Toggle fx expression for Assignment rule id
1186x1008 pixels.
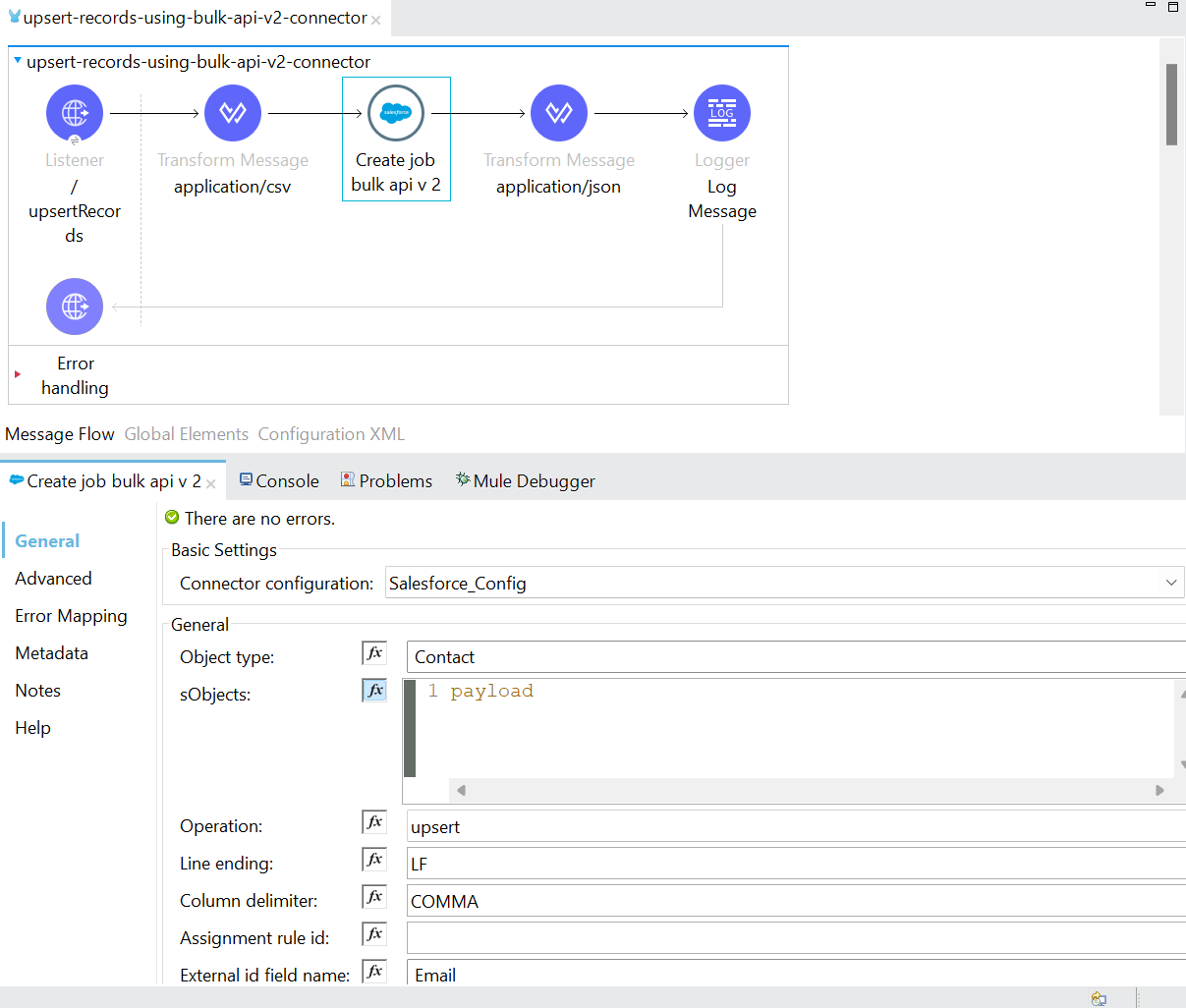point(374,934)
